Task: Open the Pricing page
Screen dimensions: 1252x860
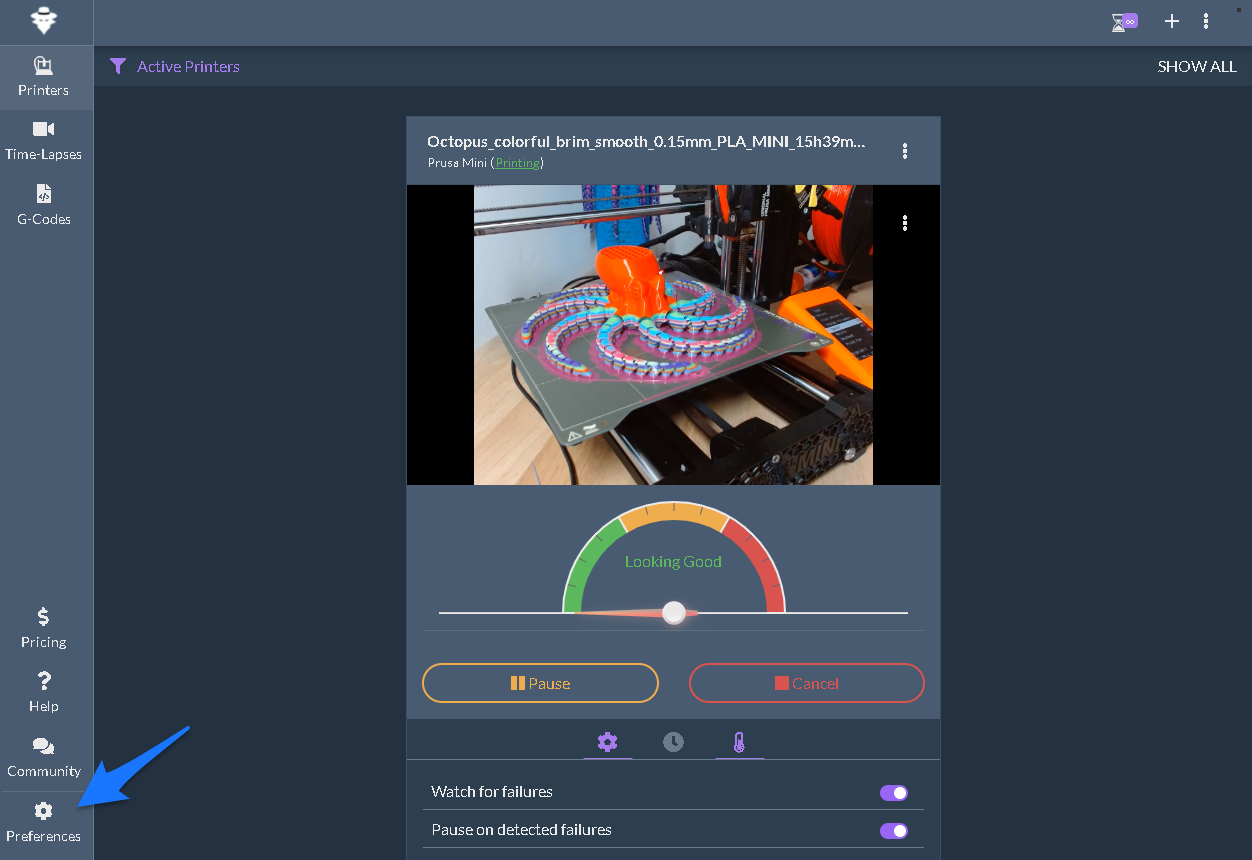Action: pyautogui.click(x=44, y=628)
